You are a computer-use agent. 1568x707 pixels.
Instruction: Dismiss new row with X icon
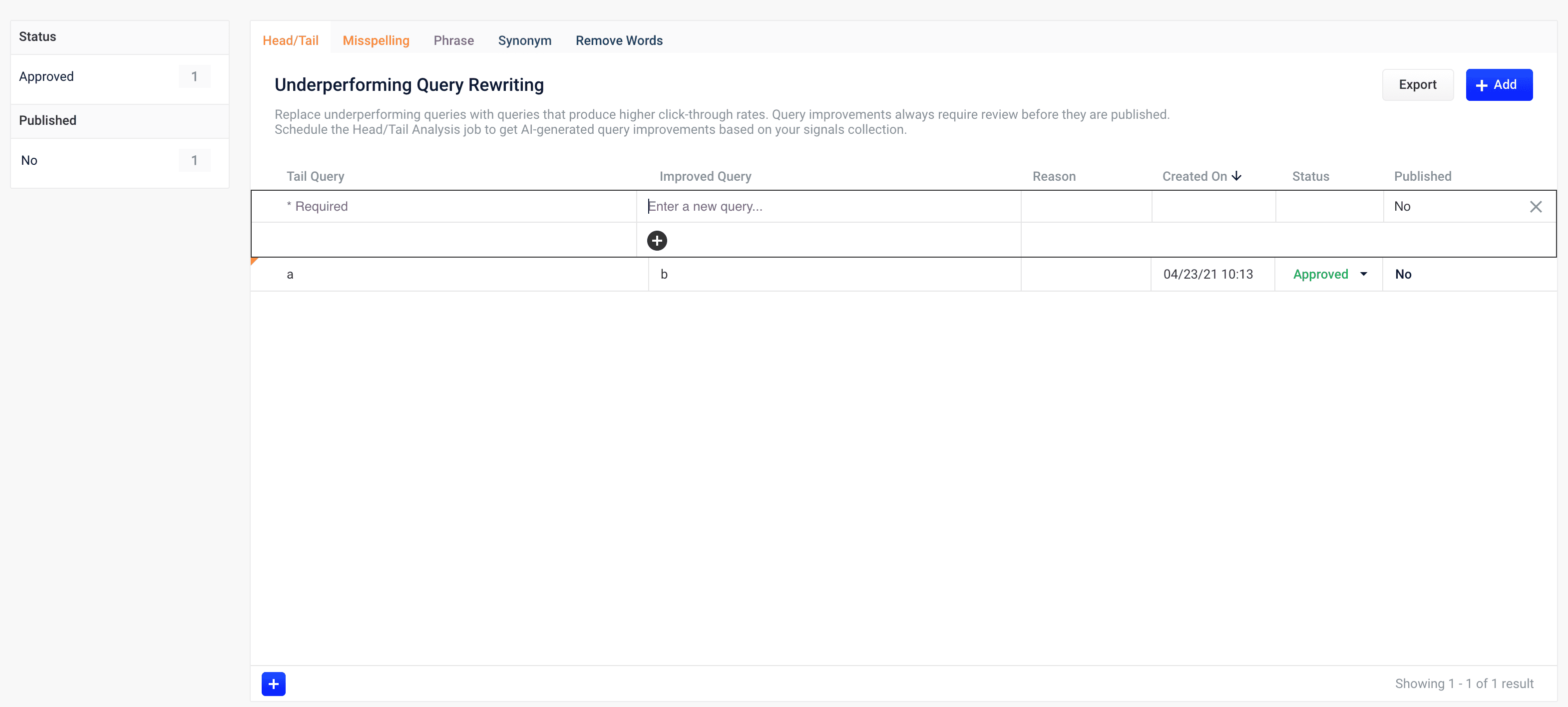(x=1535, y=207)
